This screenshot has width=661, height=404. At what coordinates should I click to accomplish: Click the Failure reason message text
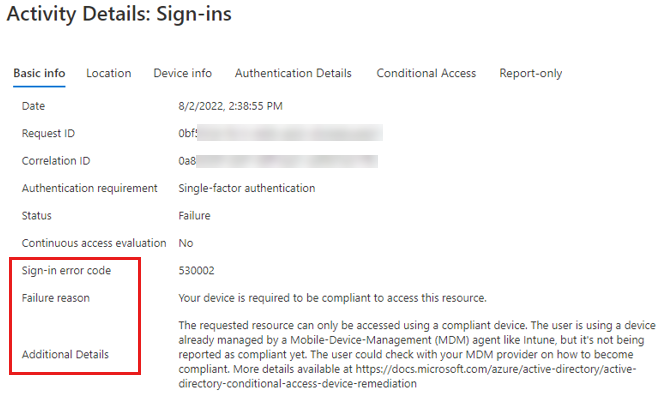[332, 298]
